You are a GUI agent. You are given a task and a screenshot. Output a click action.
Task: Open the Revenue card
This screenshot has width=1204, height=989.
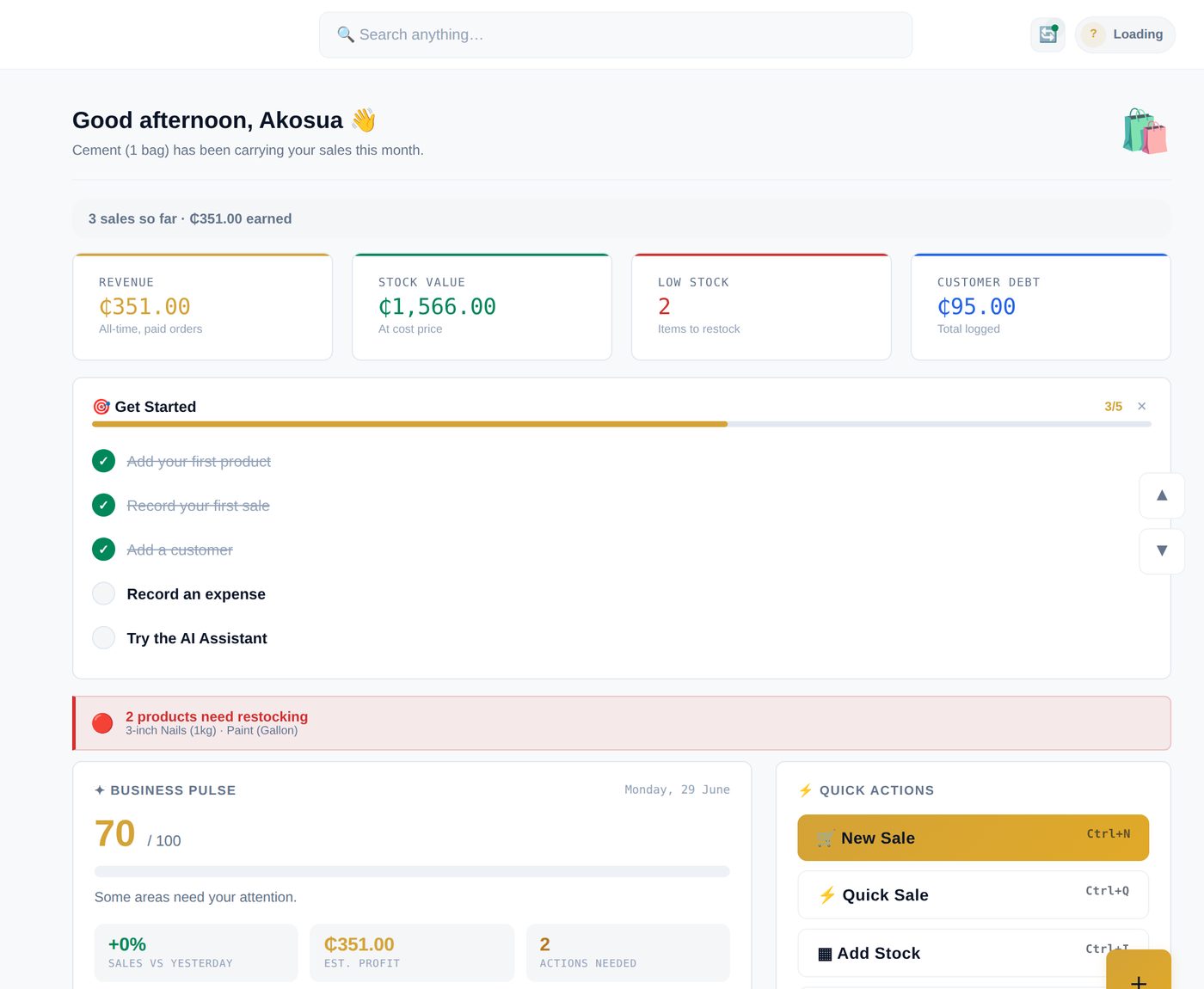point(203,307)
